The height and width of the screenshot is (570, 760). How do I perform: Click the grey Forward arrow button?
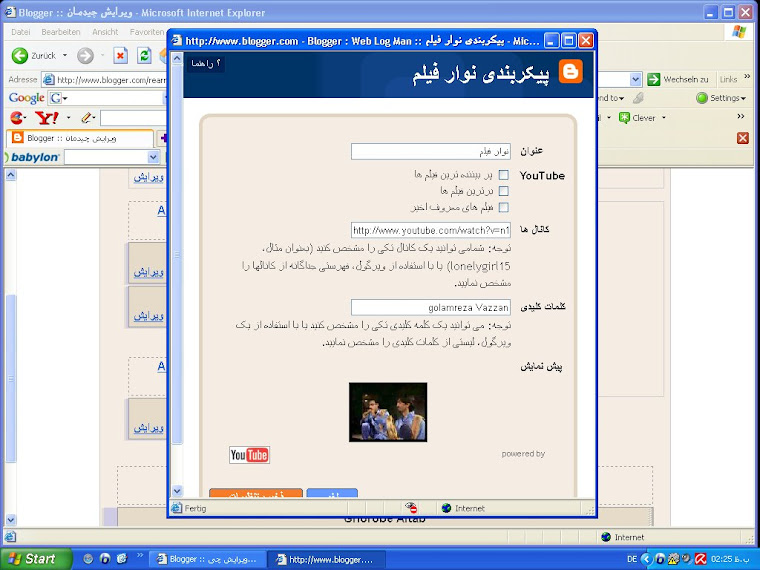click(85, 56)
